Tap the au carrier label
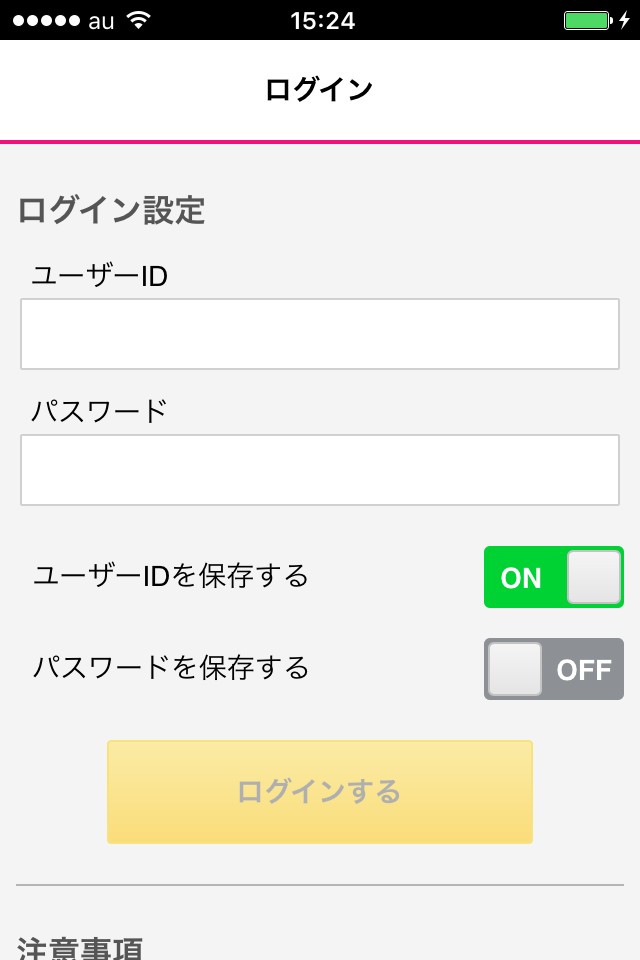This screenshot has height=960, width=640. [101, 20]
